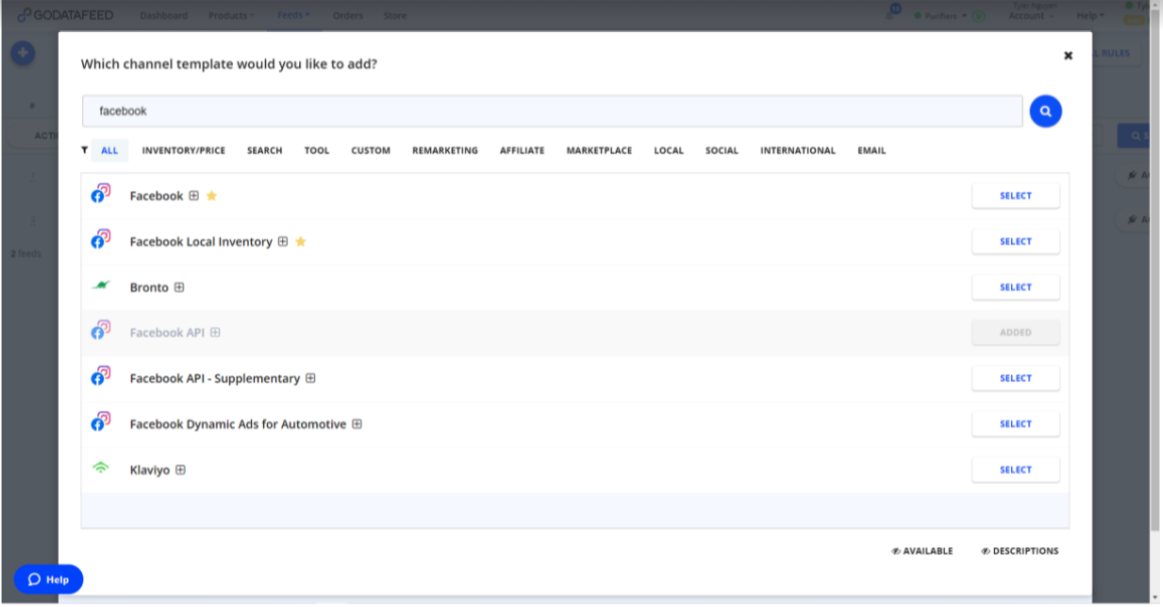Click the ADDED button for Facebook API
This screenshot has height=607, width=1163.
click(x=1015, y=332)
